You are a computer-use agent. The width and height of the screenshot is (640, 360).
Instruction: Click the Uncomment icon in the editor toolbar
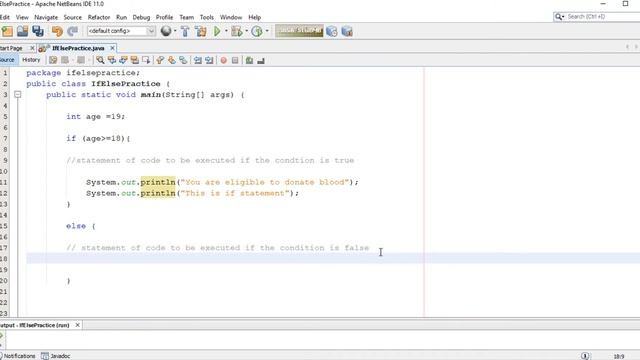[x=260, y=60]
